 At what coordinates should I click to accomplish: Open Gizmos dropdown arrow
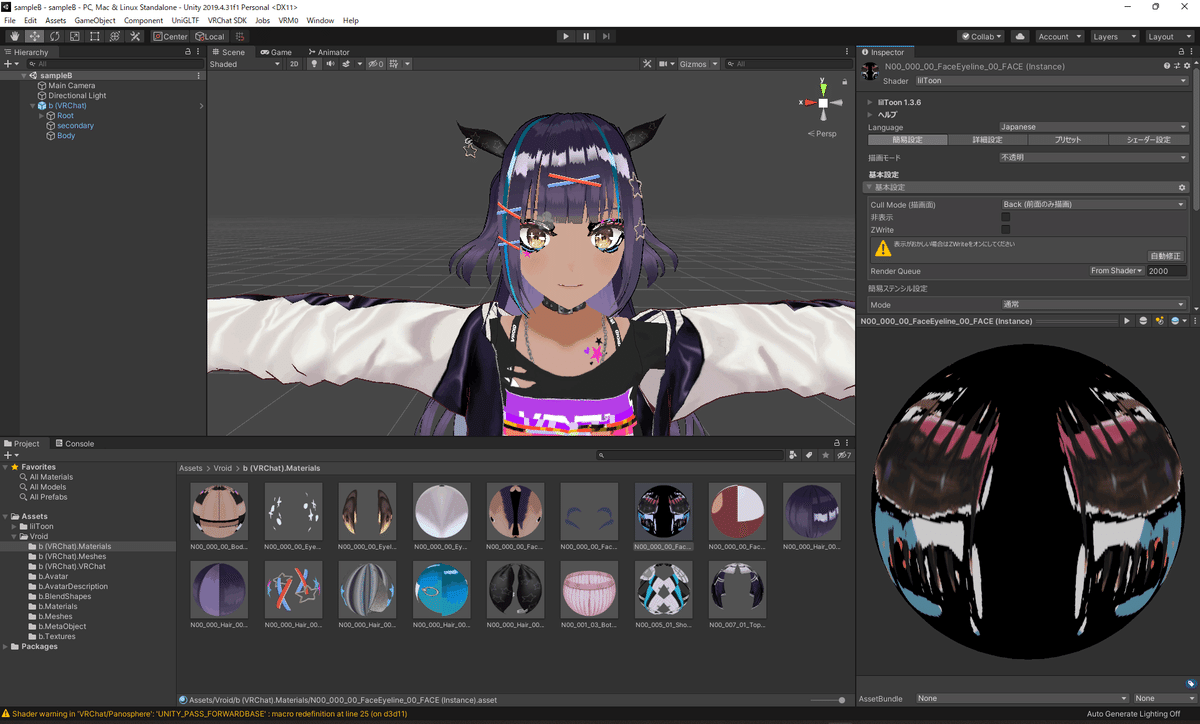pyautogui.click(x=714, y=64)
